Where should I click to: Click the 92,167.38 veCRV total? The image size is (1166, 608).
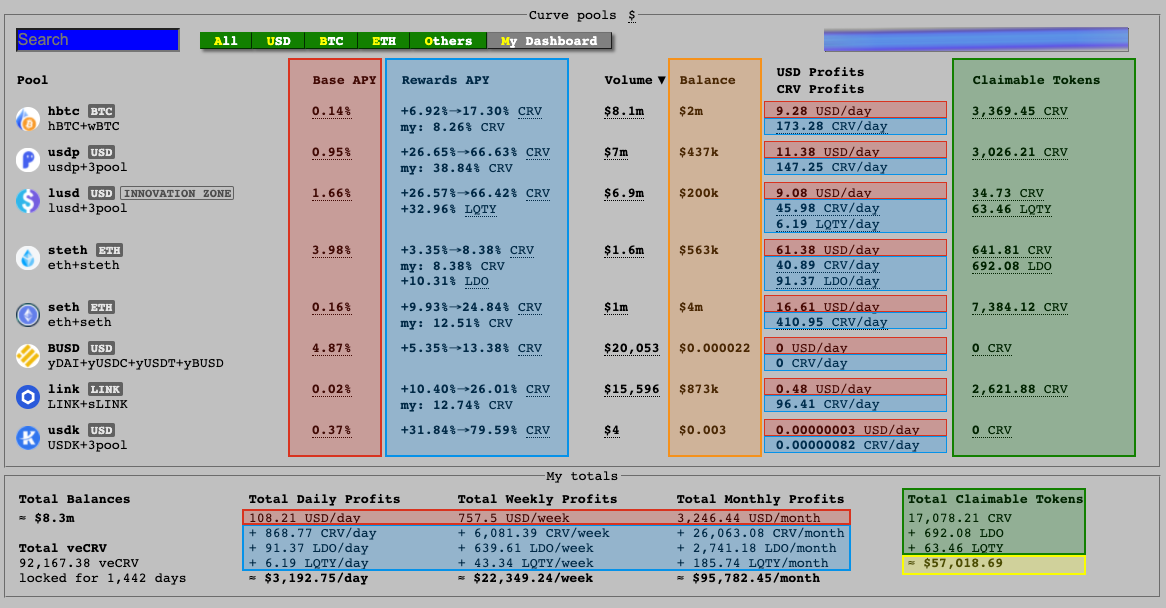(78, 563)
